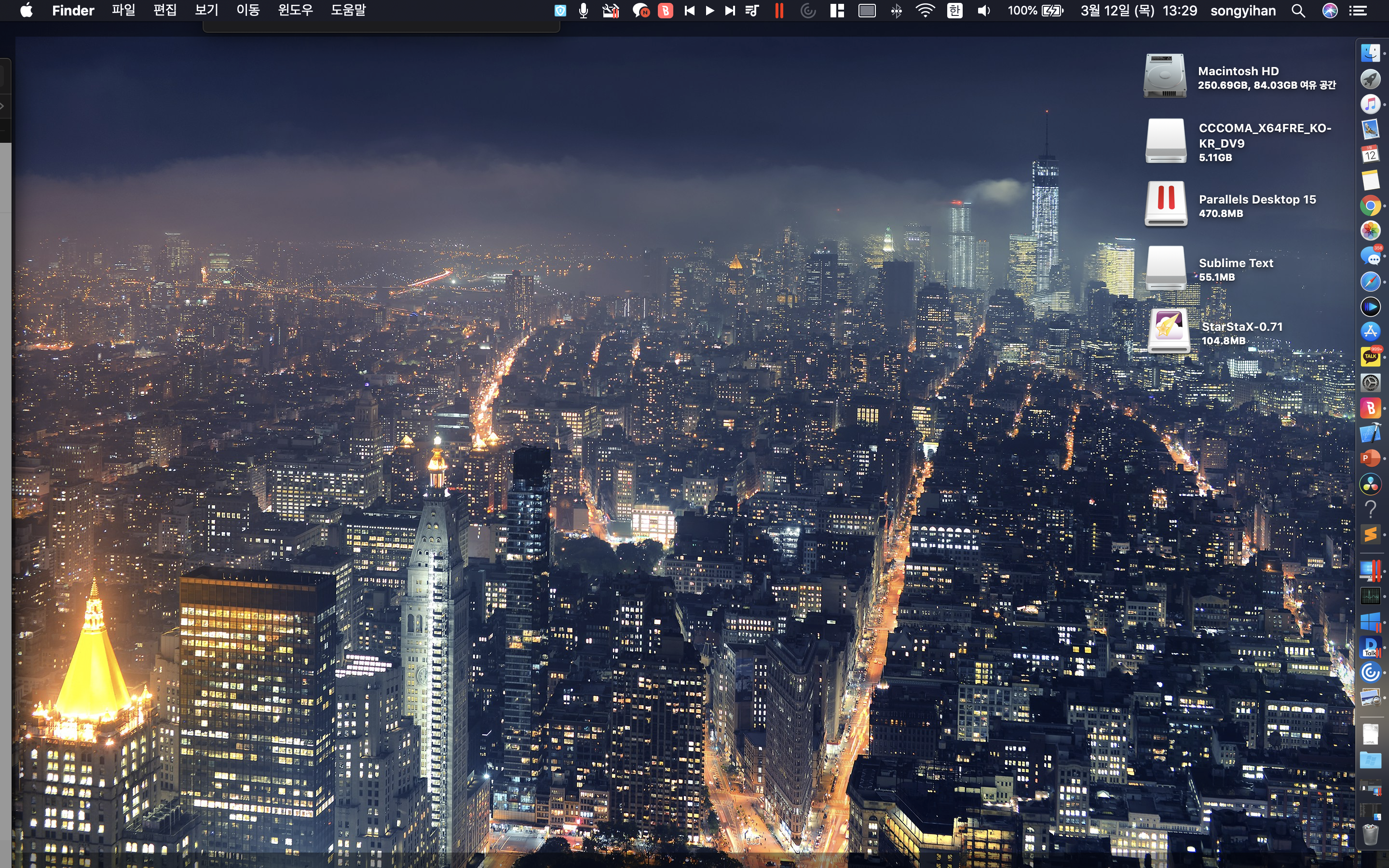Open the 파일 menu
This screenshot has height=868, width=1389.
[x=123, y=10]
